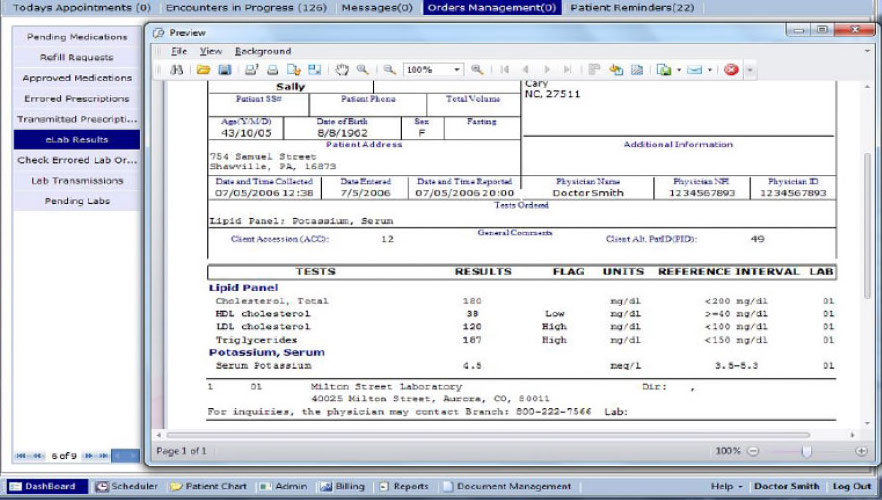Open the Export Document dropdown arrow

tap(678, 70)
